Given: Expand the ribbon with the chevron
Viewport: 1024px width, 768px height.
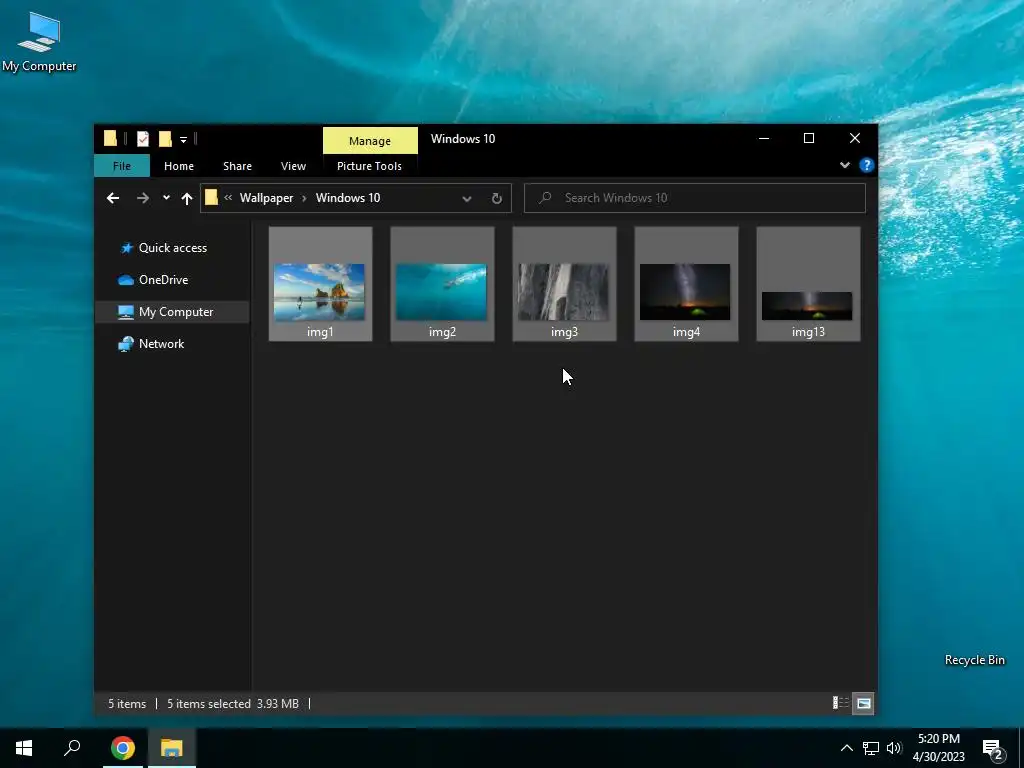Looking at the screenshot, I should (x=844, y=165).
